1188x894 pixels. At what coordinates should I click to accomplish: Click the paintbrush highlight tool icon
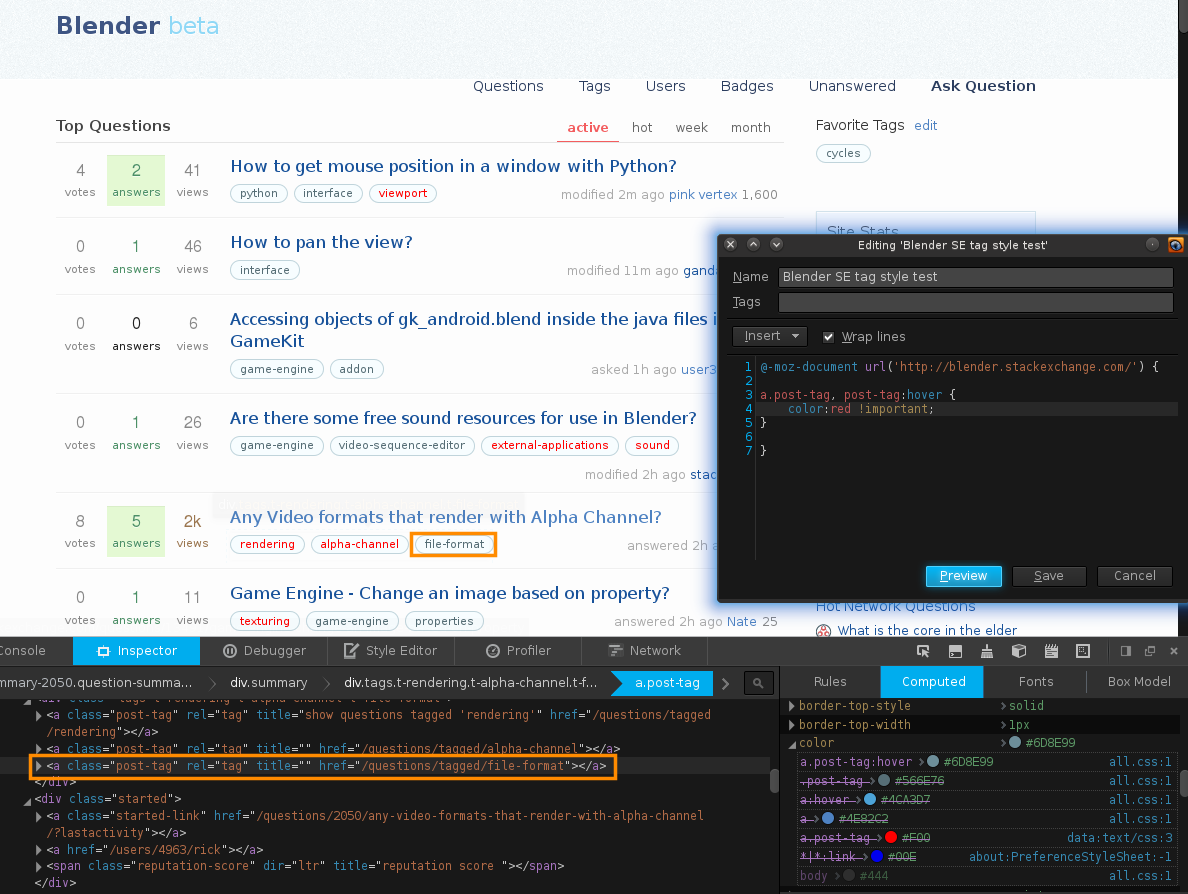(x=986, y=651)
